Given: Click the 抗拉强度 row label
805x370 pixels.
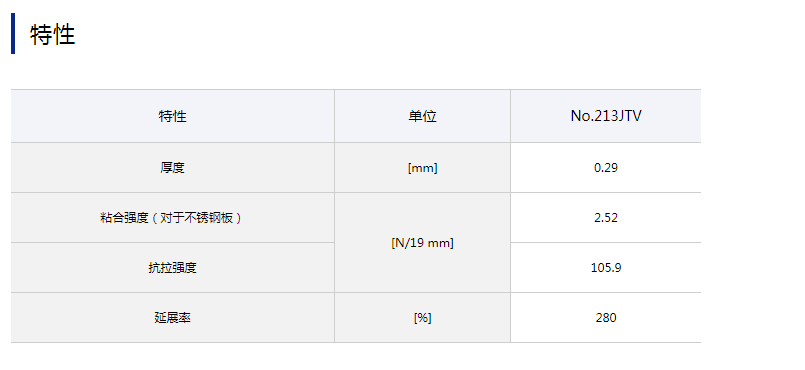Looking at the screenshot, I should 172,268.
